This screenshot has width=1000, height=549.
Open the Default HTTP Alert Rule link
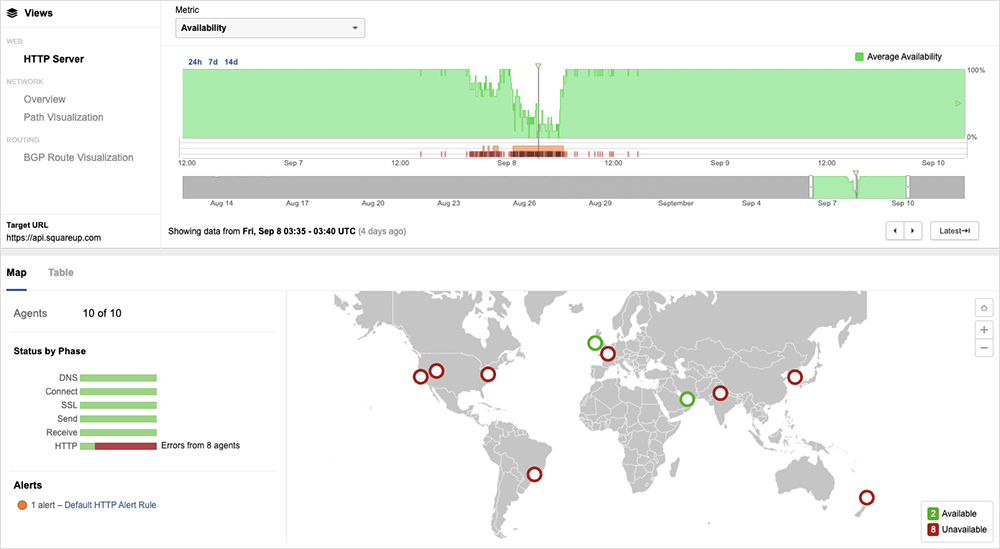[x=110, y=505]
